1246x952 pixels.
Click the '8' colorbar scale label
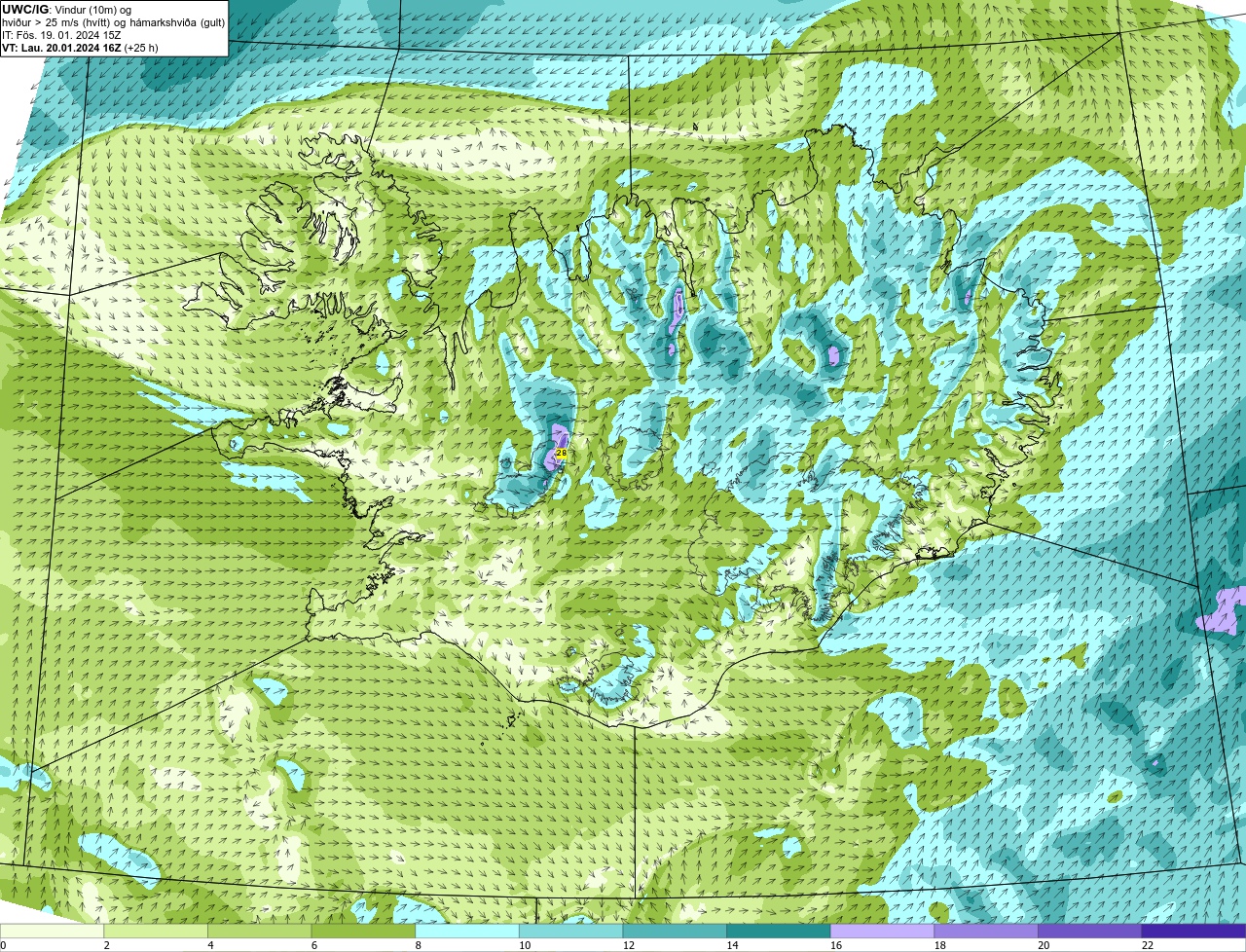[419, 945]
